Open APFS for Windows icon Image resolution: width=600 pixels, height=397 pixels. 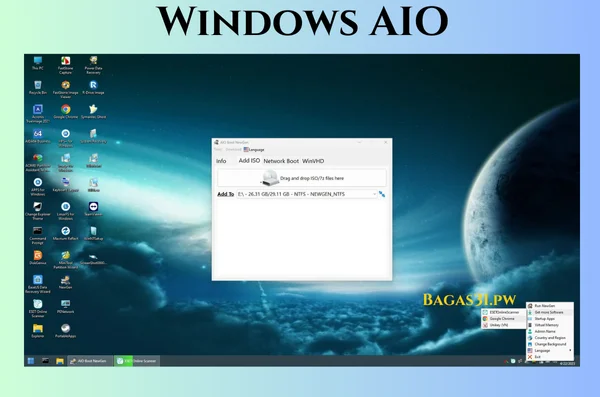coord(38,187)
